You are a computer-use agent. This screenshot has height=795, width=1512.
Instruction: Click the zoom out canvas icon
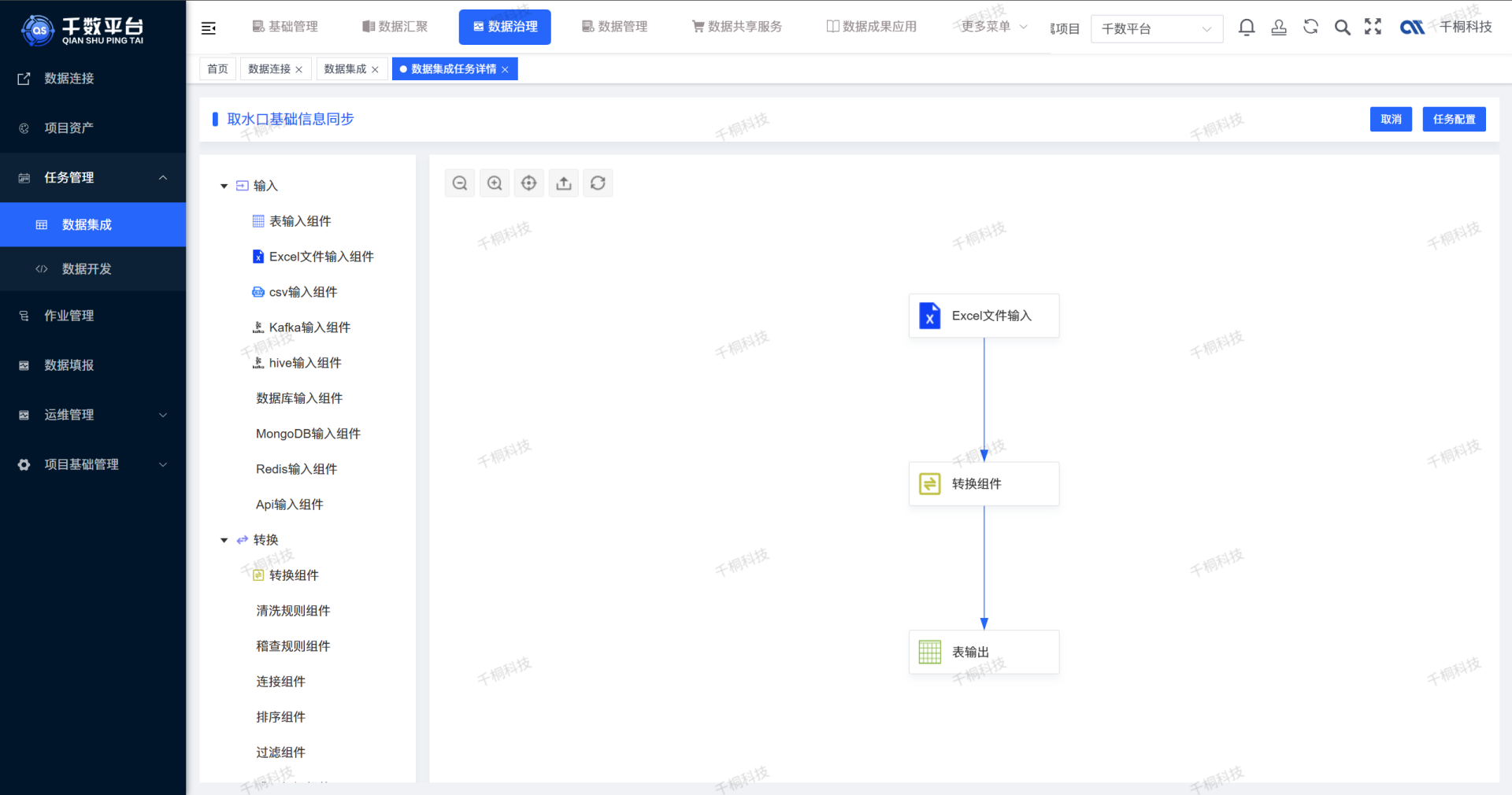460,183
